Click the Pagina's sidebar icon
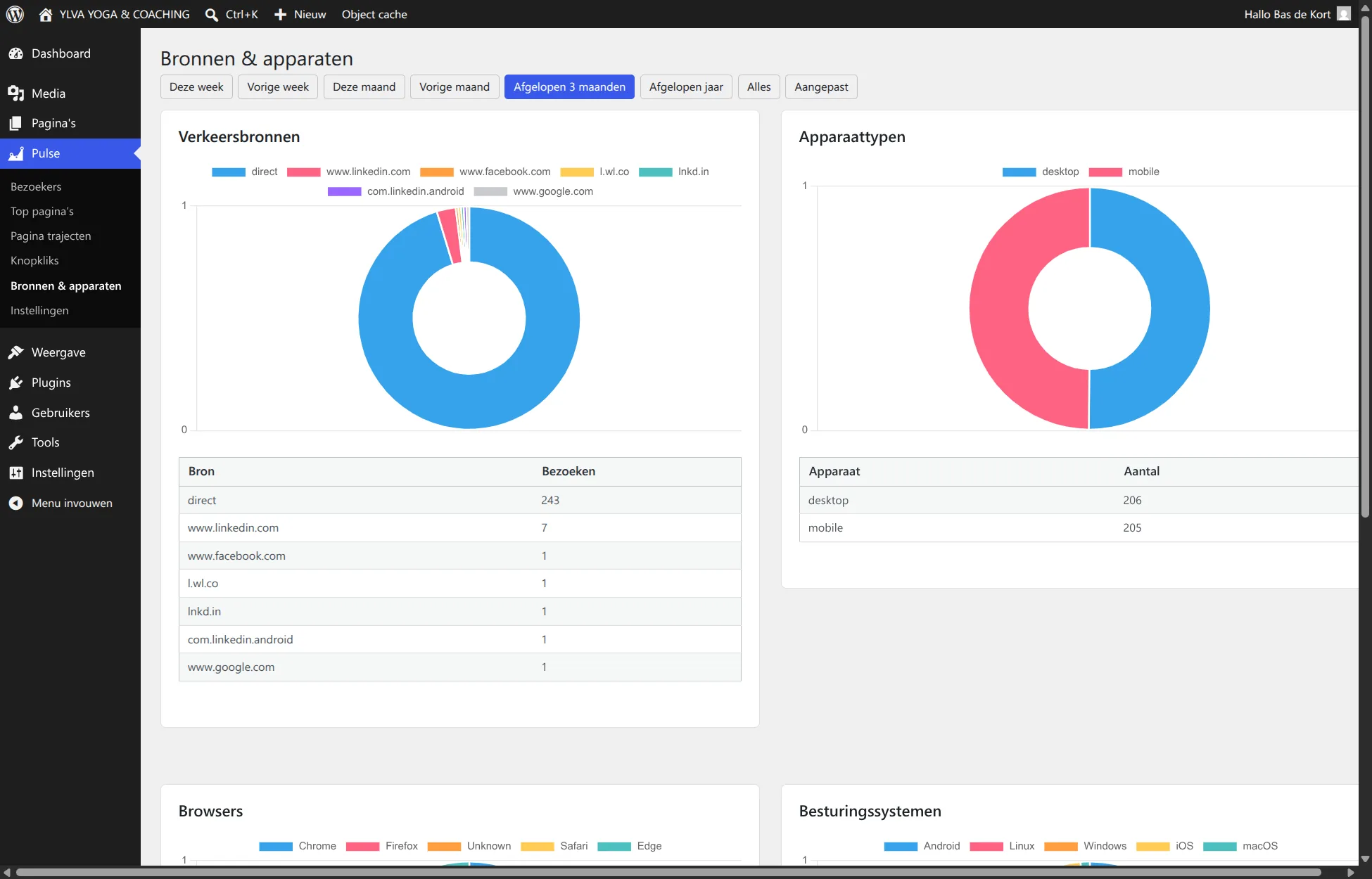This screenshot has height=879, width=1372. click(15, 123)
